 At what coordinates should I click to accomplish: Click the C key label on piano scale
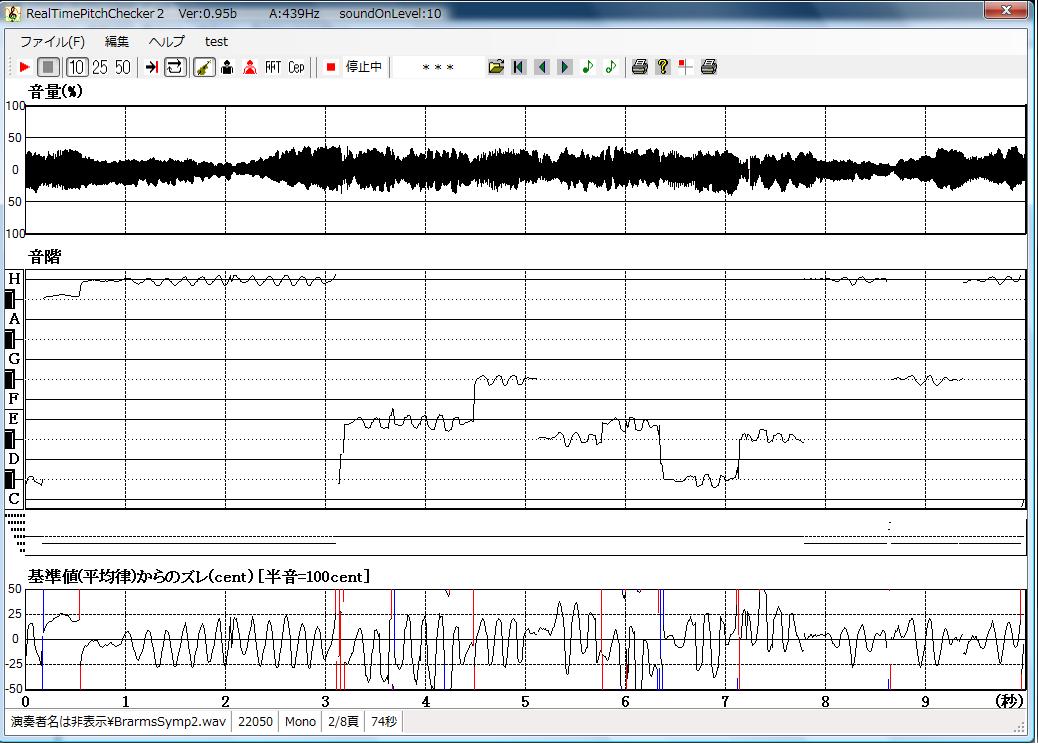[x=14, y=499]
